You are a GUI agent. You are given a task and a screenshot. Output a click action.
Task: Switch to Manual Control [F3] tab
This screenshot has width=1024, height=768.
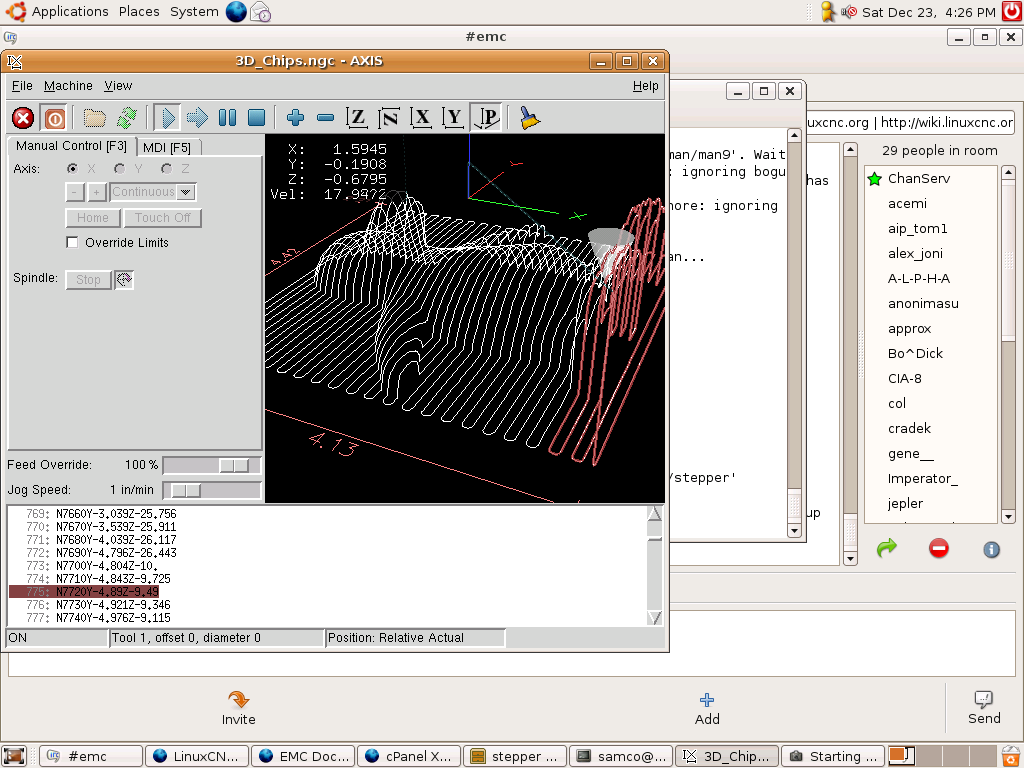(71, 146)
